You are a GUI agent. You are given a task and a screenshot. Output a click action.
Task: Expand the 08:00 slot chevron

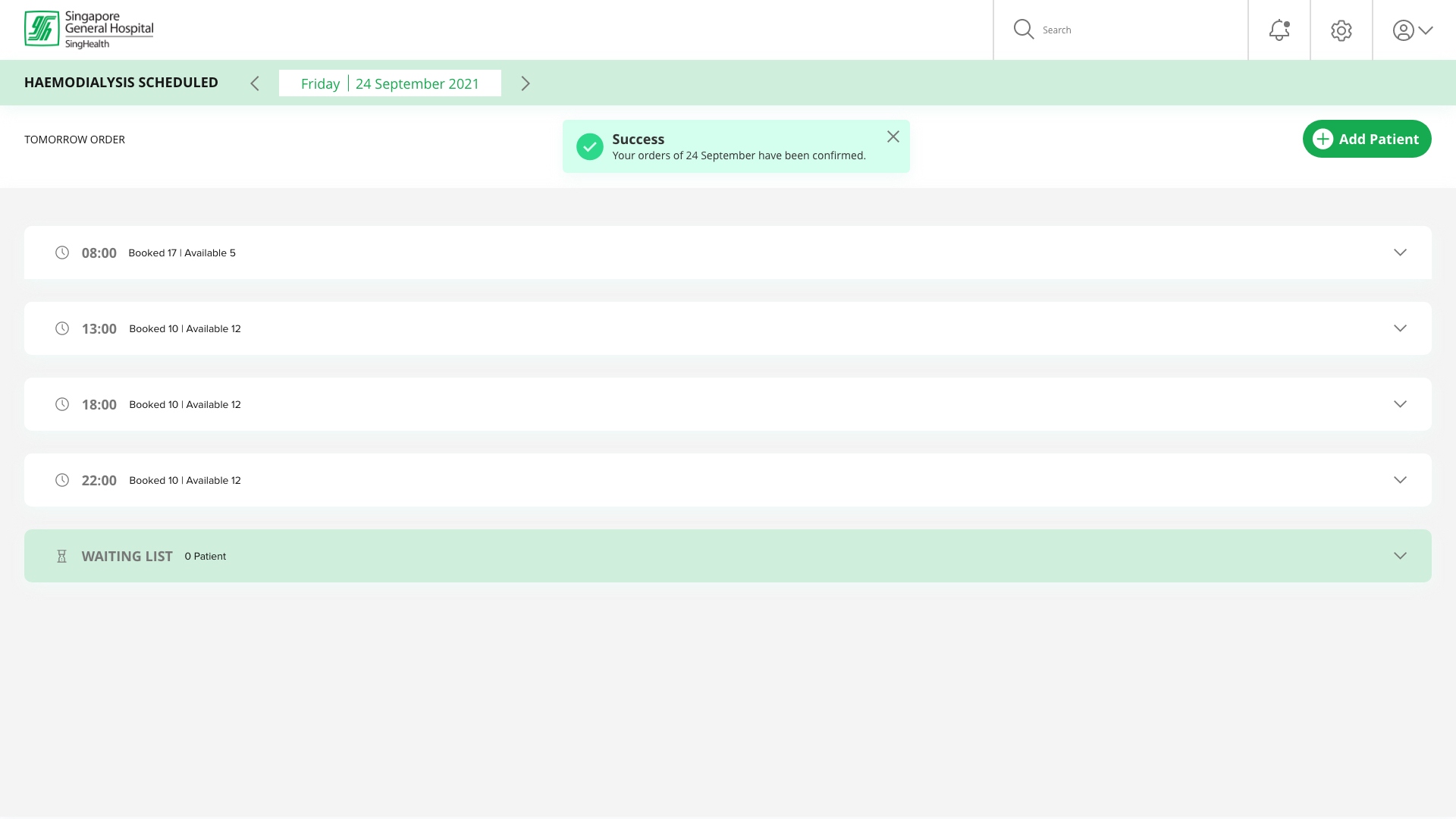1400,253
